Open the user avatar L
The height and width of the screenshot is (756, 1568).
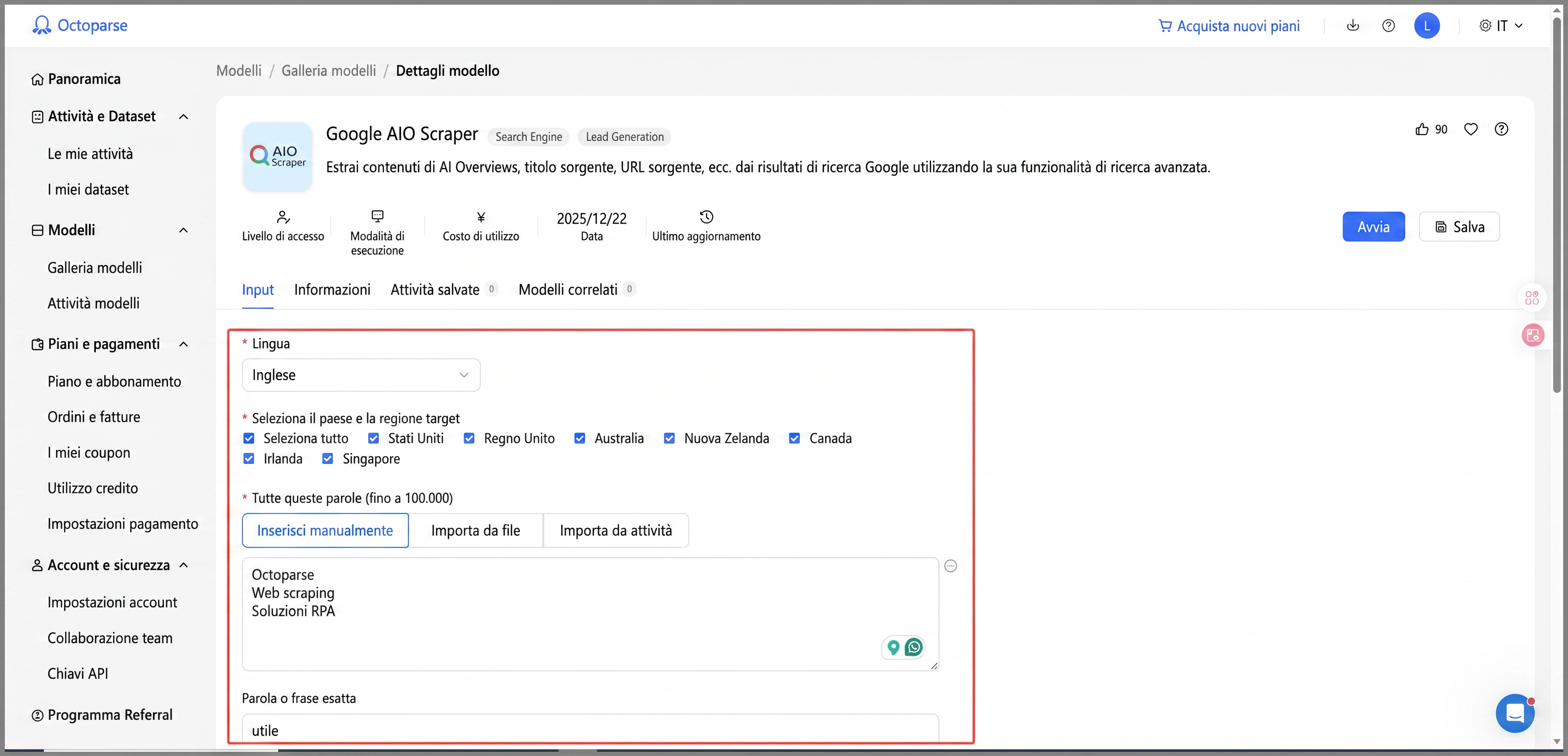click(1427, 26)
